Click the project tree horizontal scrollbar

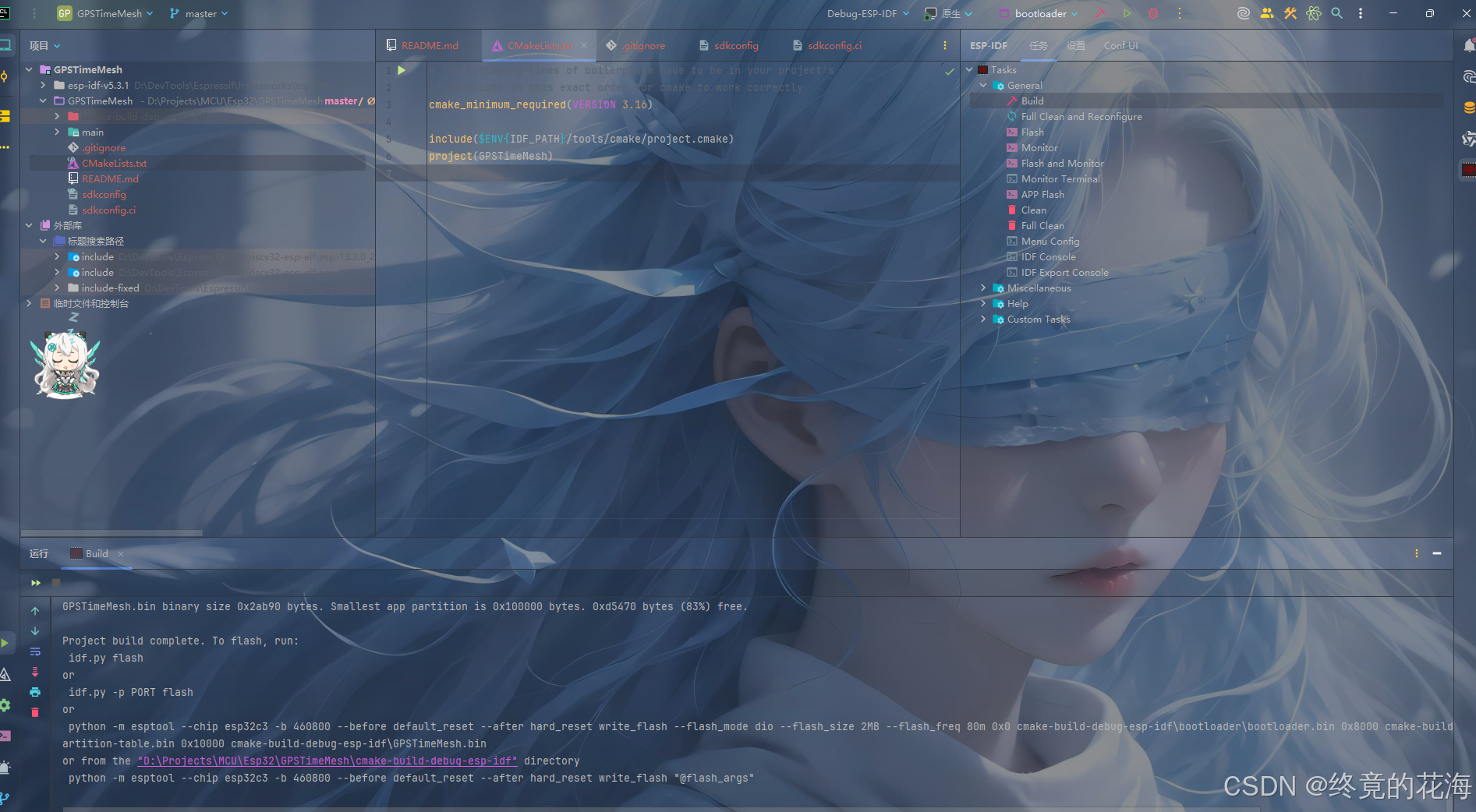click(111, 533)
